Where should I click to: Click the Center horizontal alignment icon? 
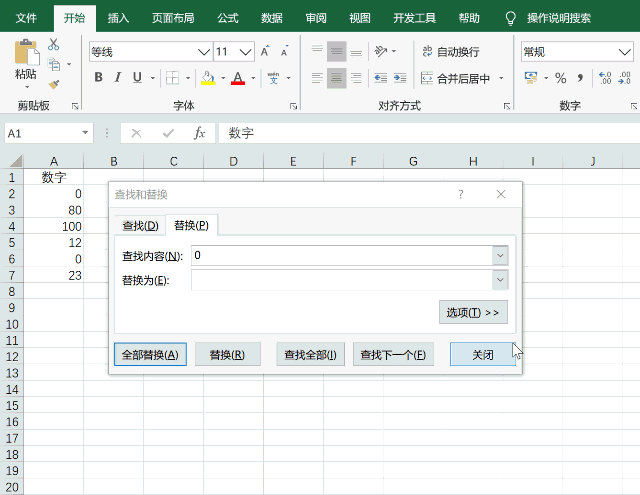point(336,78)
